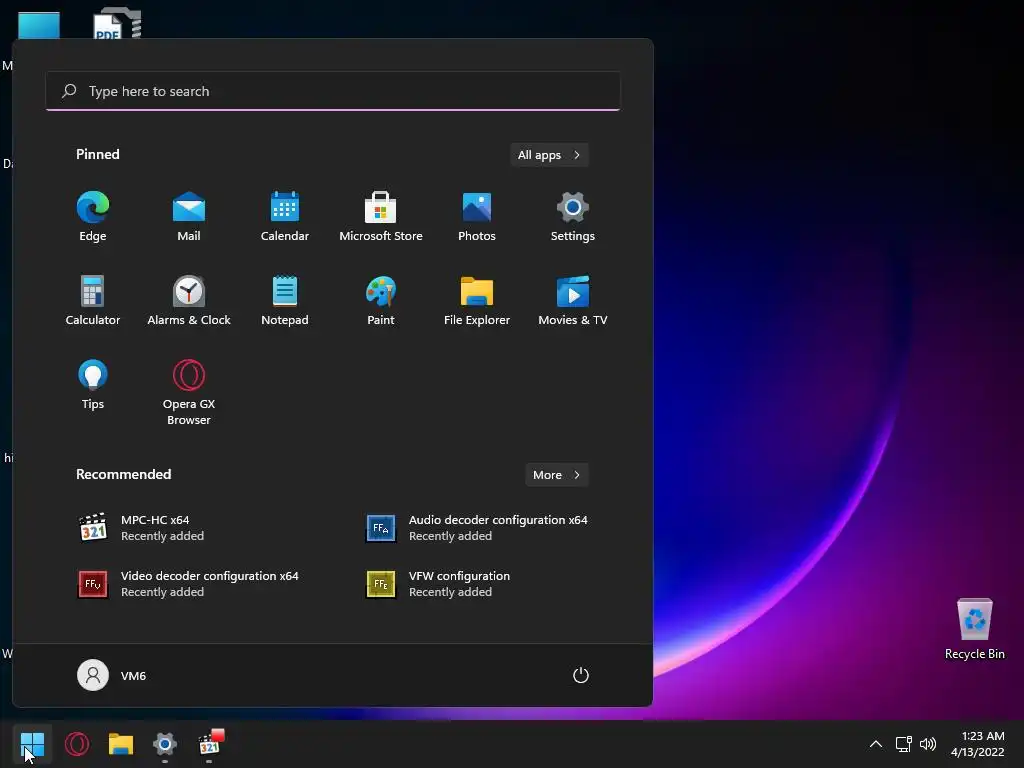Open Notepad from pinned apps
Viewport: 1024px width, 768px height.
(285, 300)
